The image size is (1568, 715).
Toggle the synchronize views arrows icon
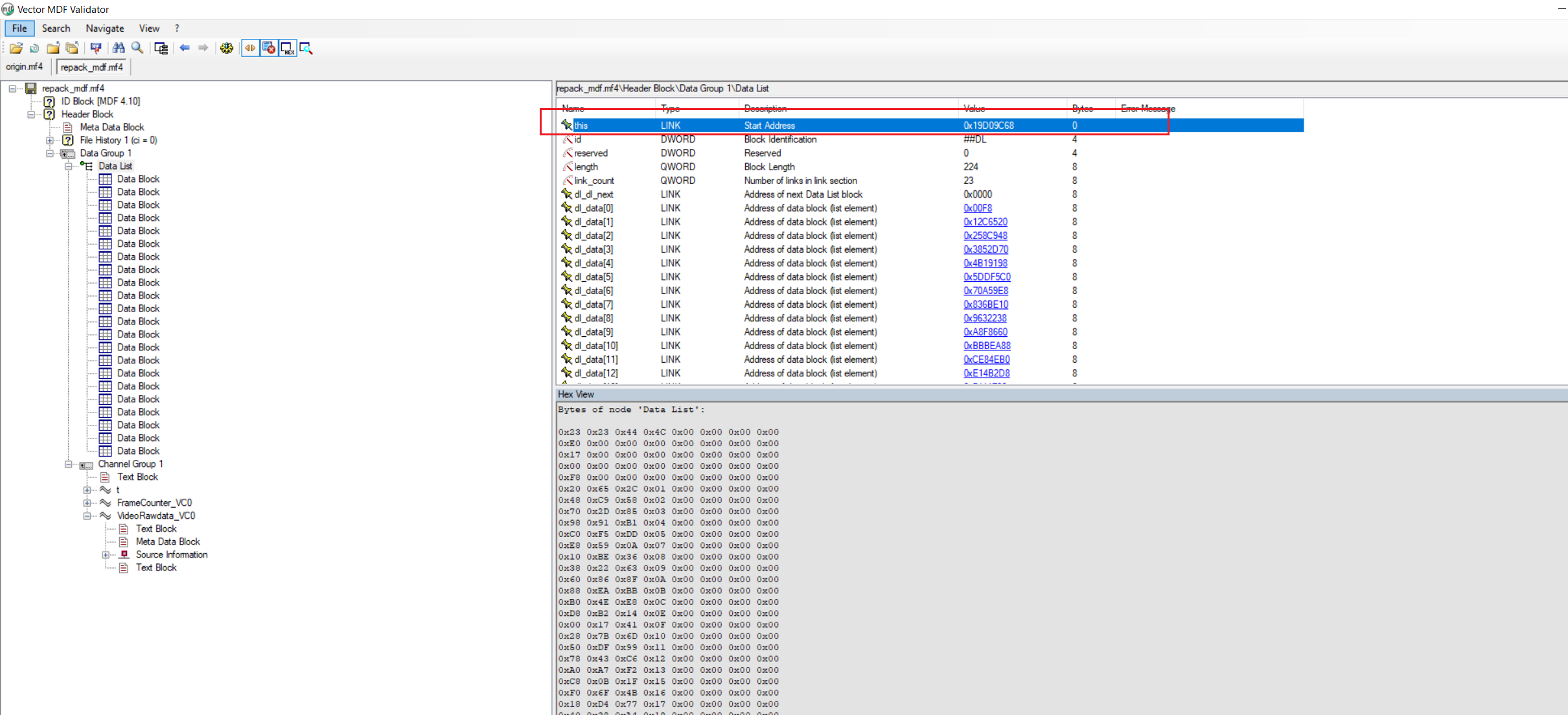click(x=251, y=48)
